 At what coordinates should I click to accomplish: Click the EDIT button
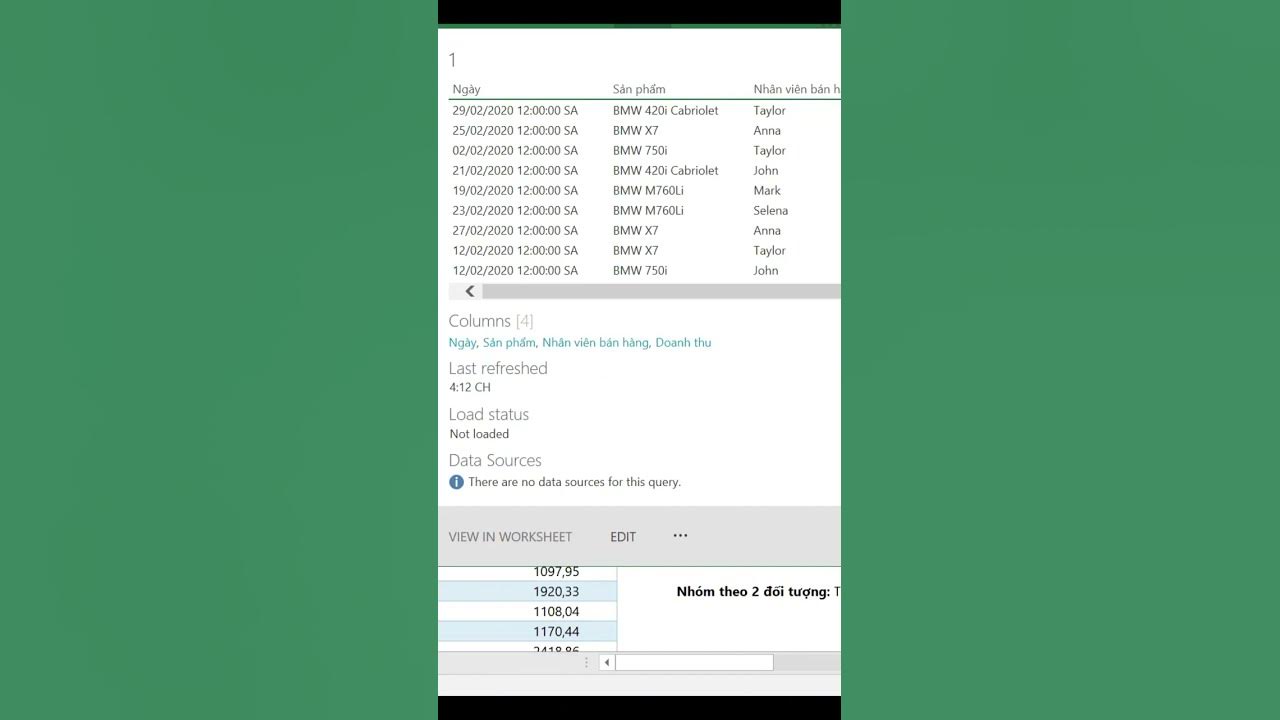[x=623, y=537]
